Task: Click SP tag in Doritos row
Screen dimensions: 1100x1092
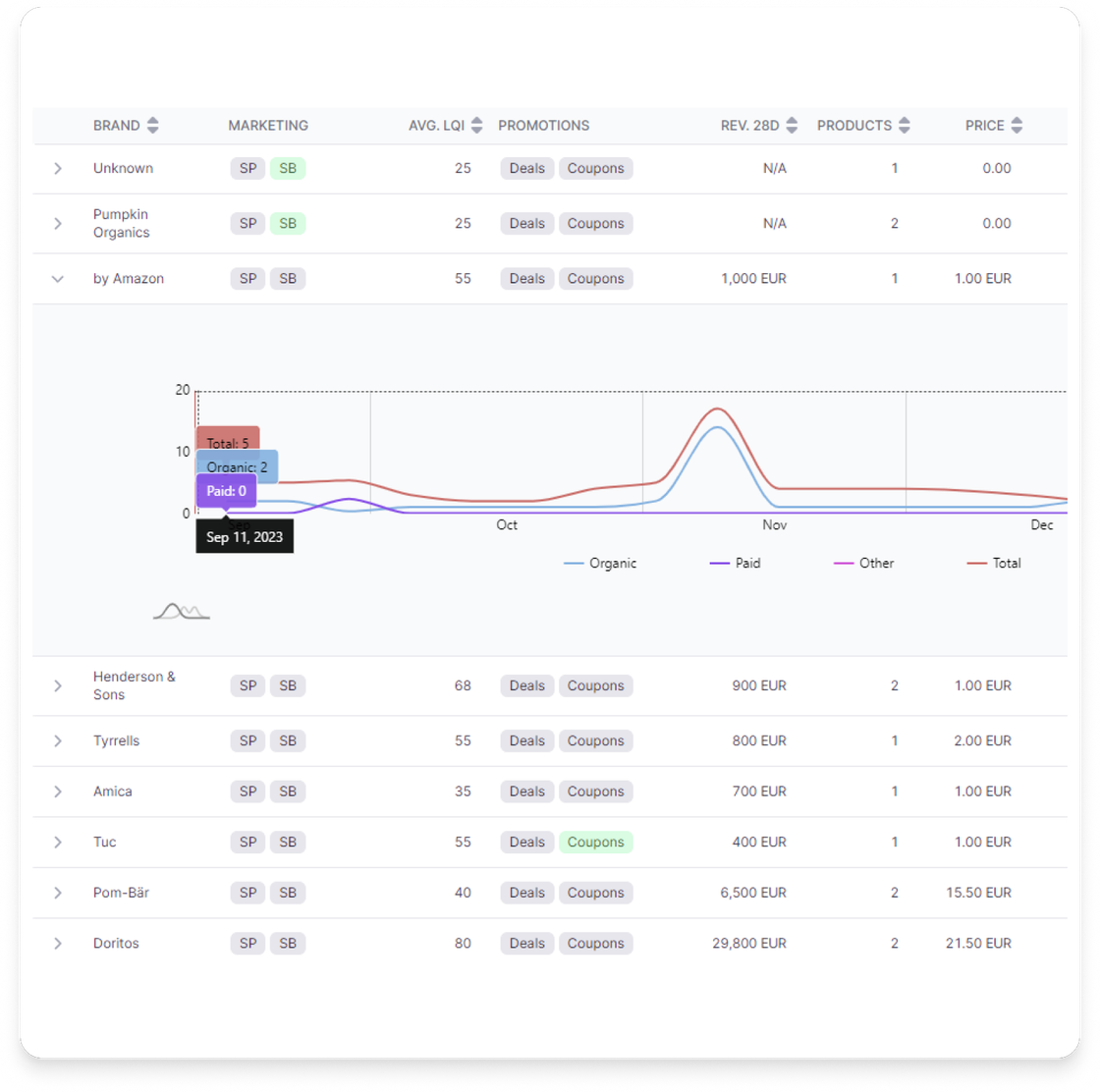Action: coord(247,944)
